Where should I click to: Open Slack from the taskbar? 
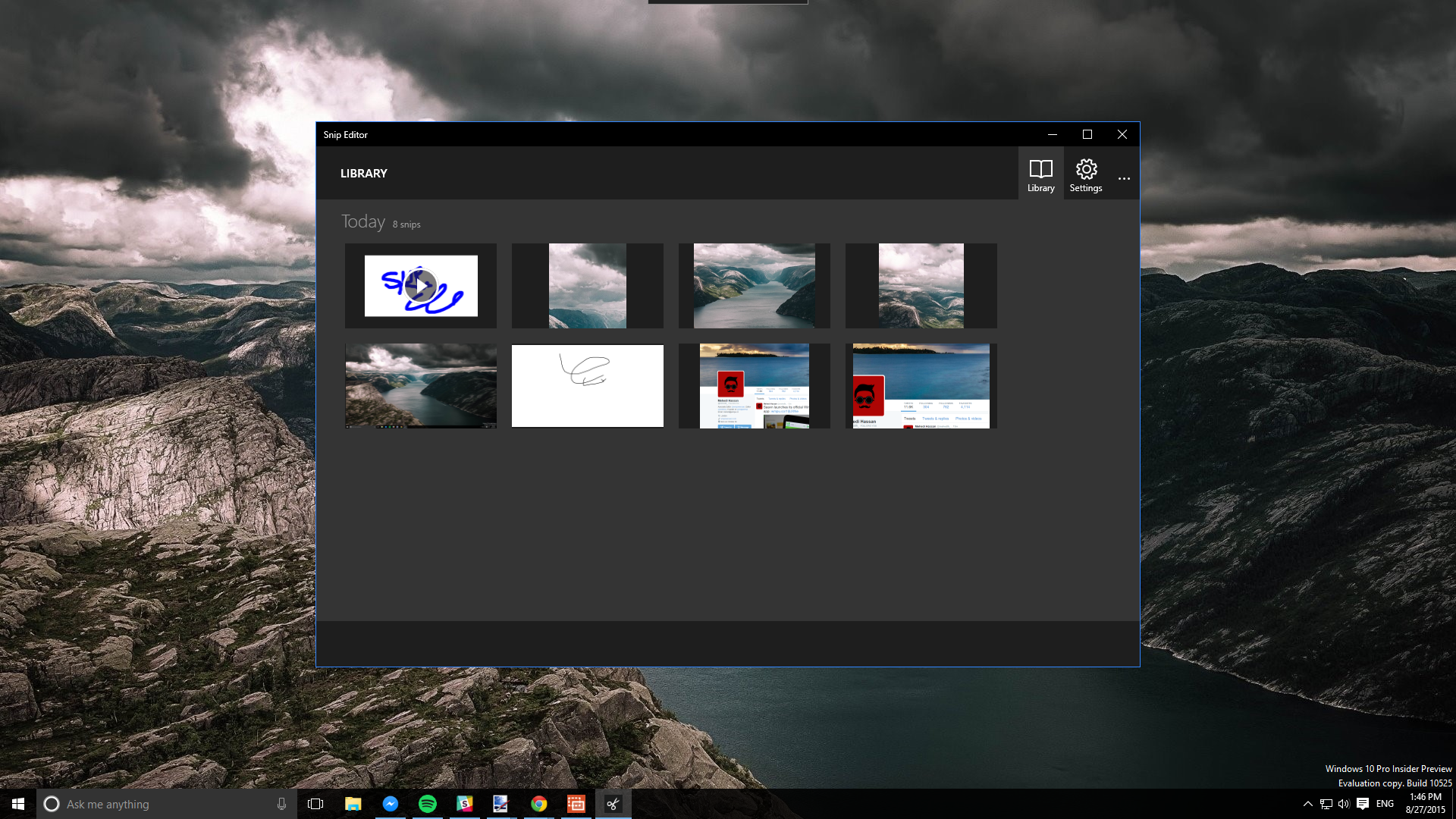point(465,804)
